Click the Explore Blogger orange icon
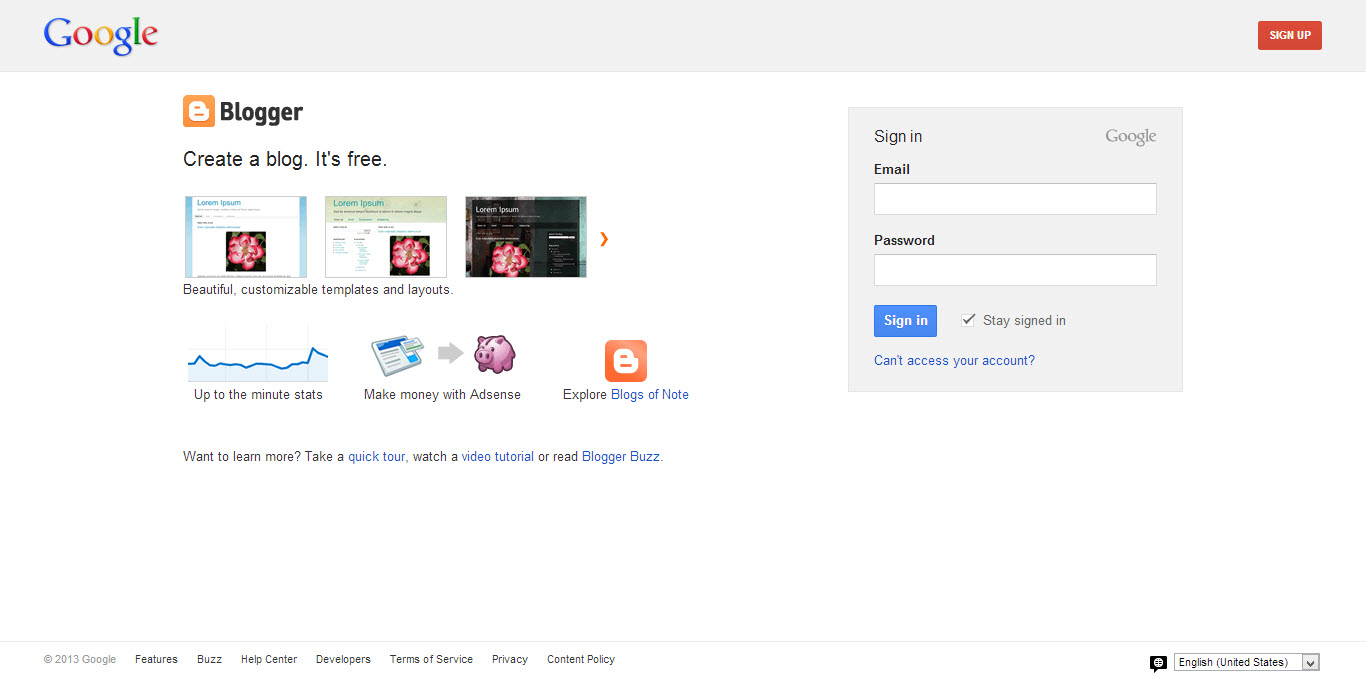This screenshot has height=677, width=1366. 626,361
